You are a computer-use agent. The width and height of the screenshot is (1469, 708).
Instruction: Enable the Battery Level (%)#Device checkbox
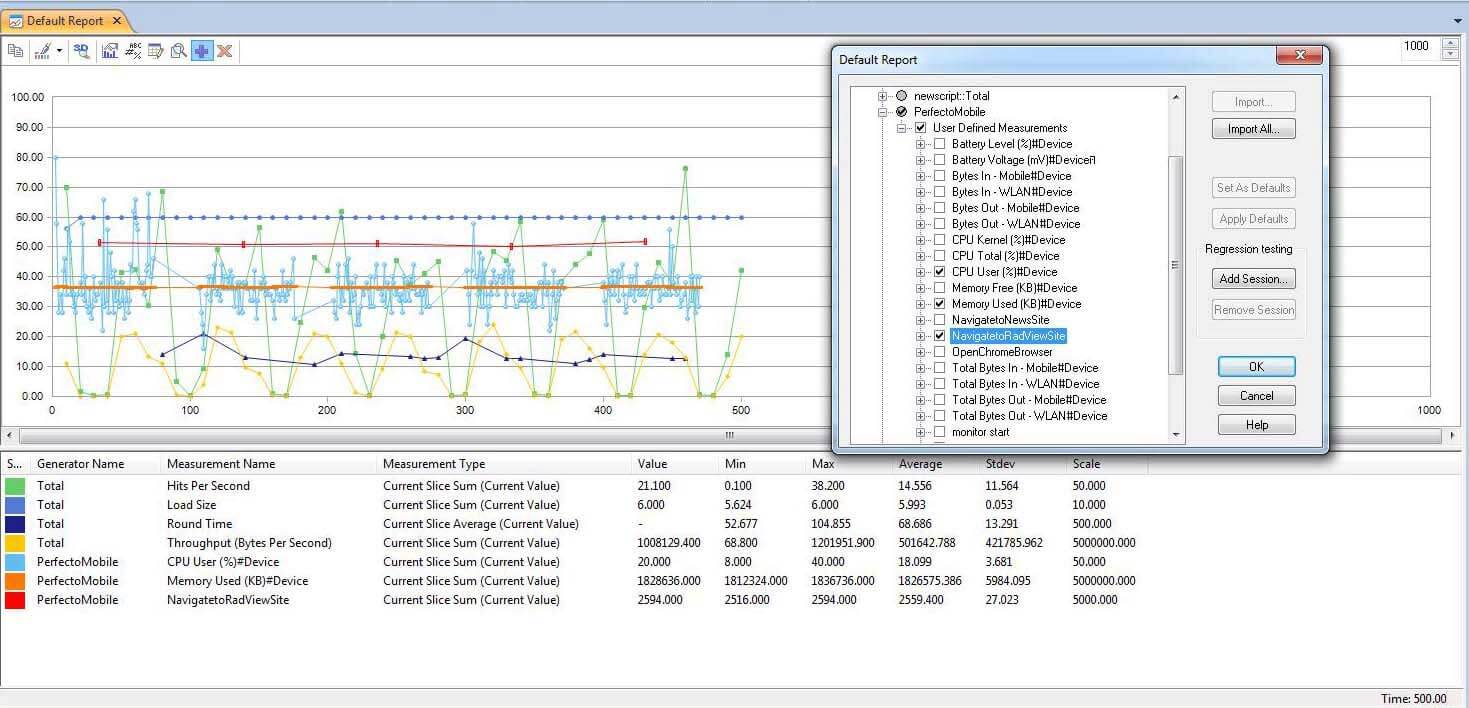coord(938,144)
